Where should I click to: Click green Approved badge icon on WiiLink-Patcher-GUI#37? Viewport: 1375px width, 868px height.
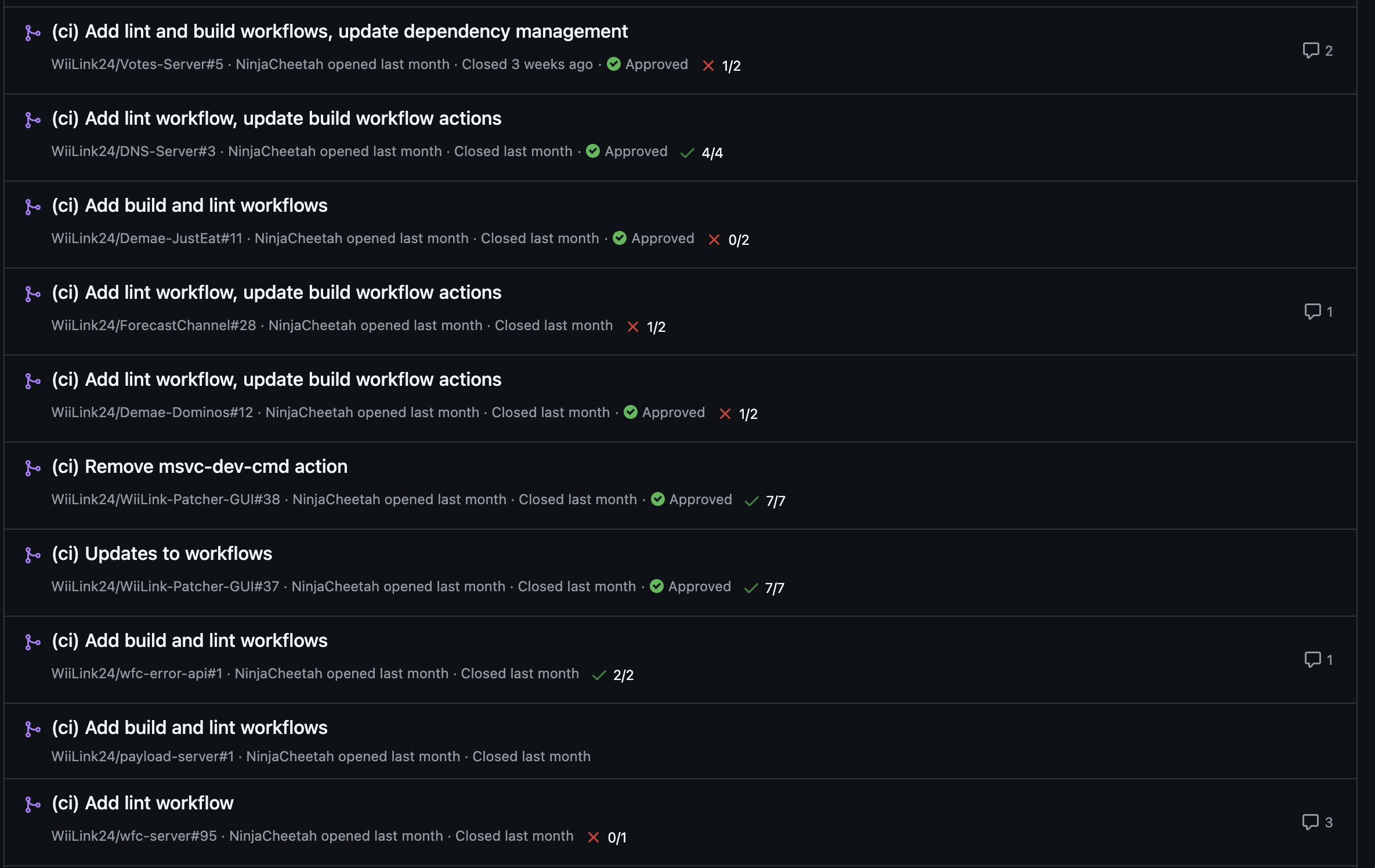(657, 586)
